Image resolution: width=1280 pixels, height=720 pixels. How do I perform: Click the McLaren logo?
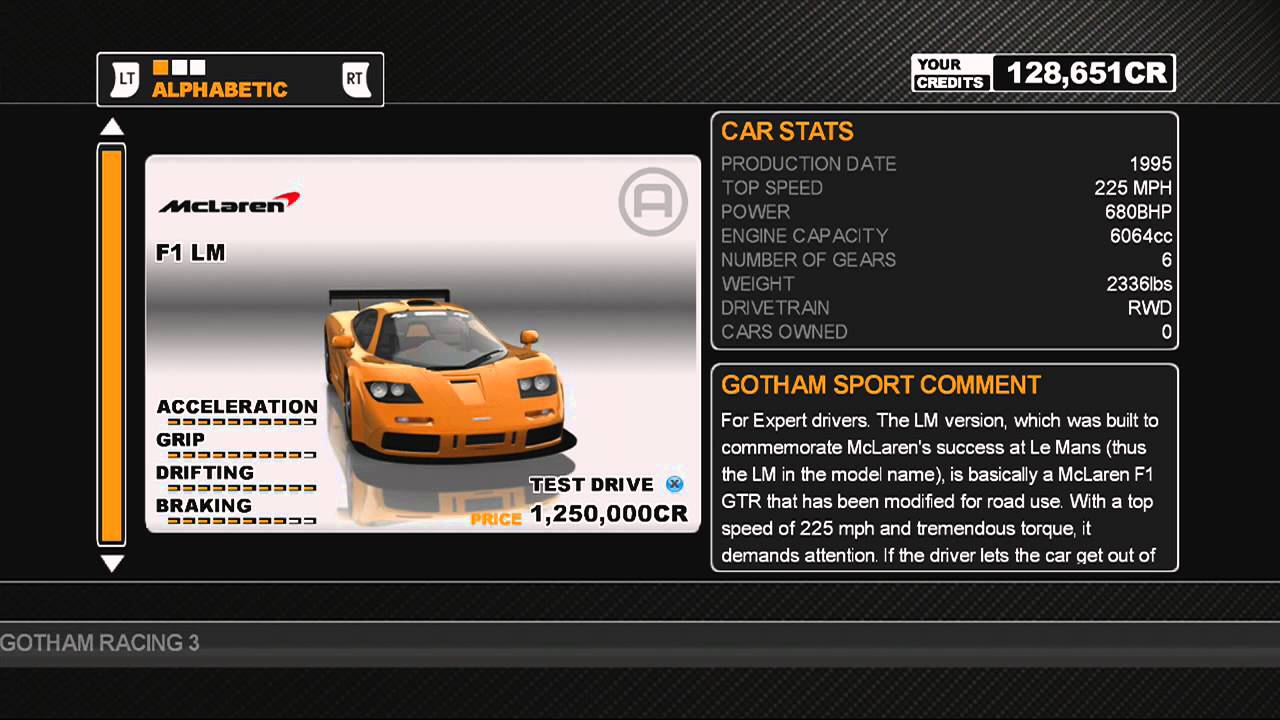click(229, 202)
